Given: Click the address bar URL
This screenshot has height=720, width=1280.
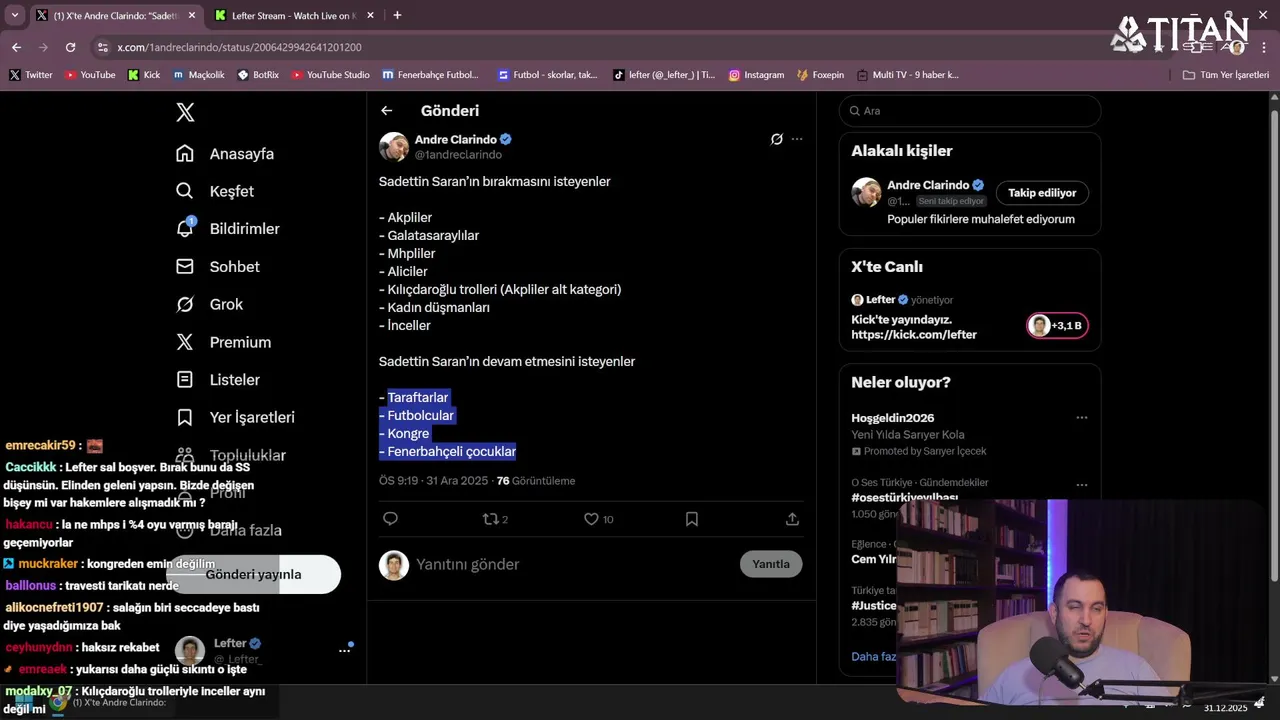Looking at the screenshot, I should [x=239, y=47].
